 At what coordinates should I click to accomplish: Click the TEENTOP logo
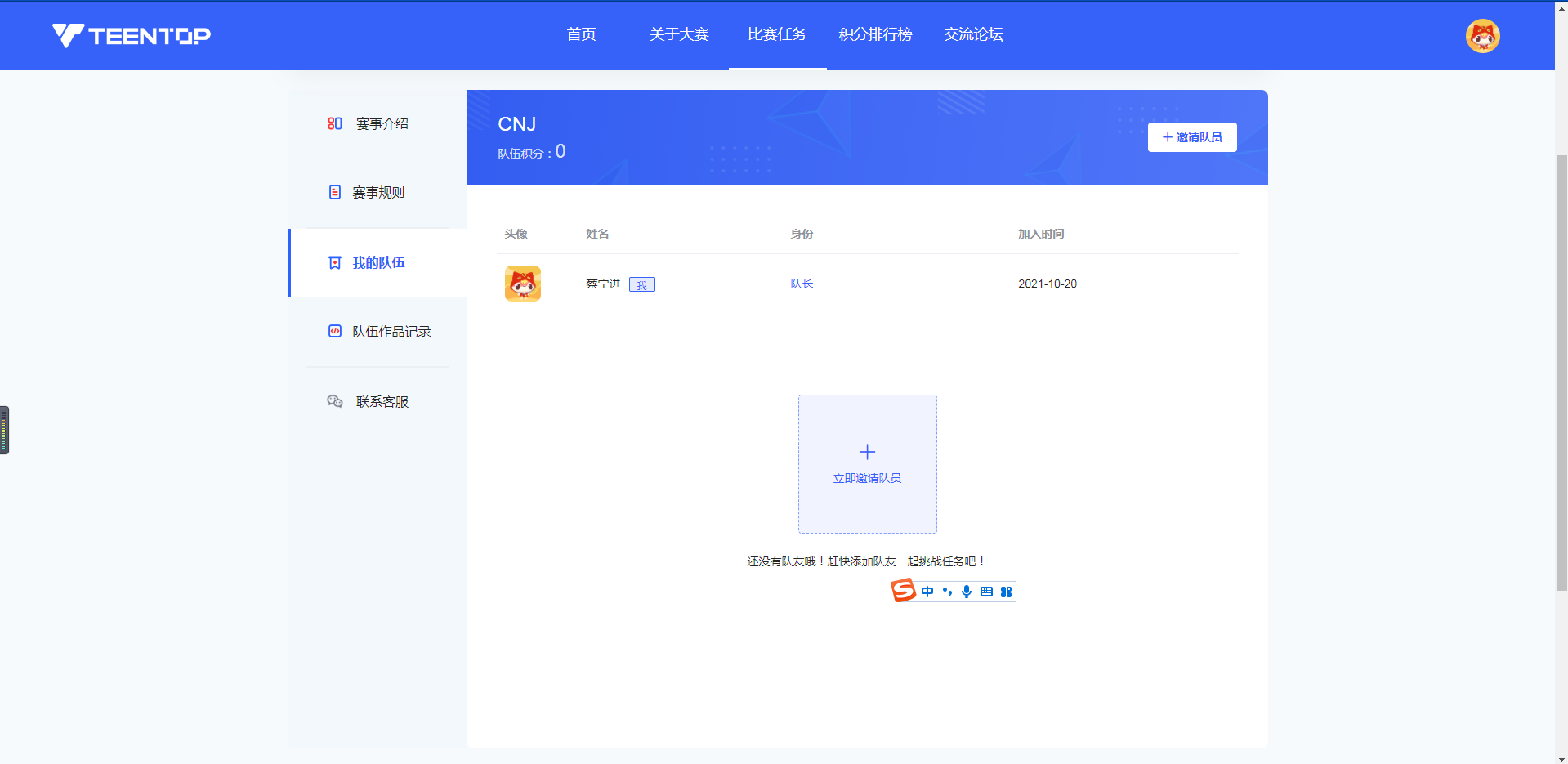pos(132,35)
